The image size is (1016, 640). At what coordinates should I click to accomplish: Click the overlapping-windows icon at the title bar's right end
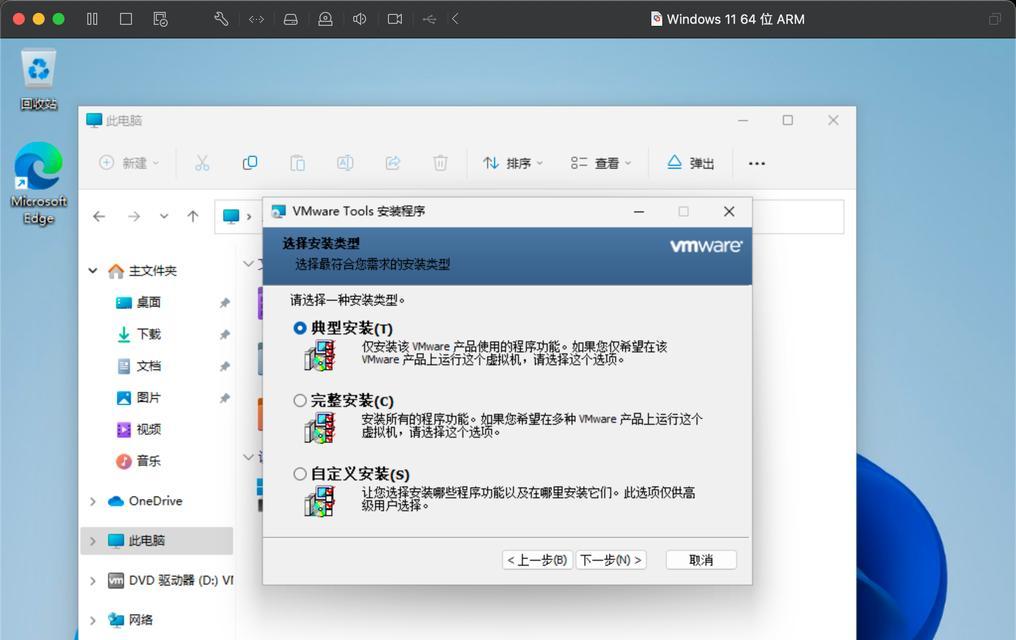(x=995, y=19)
